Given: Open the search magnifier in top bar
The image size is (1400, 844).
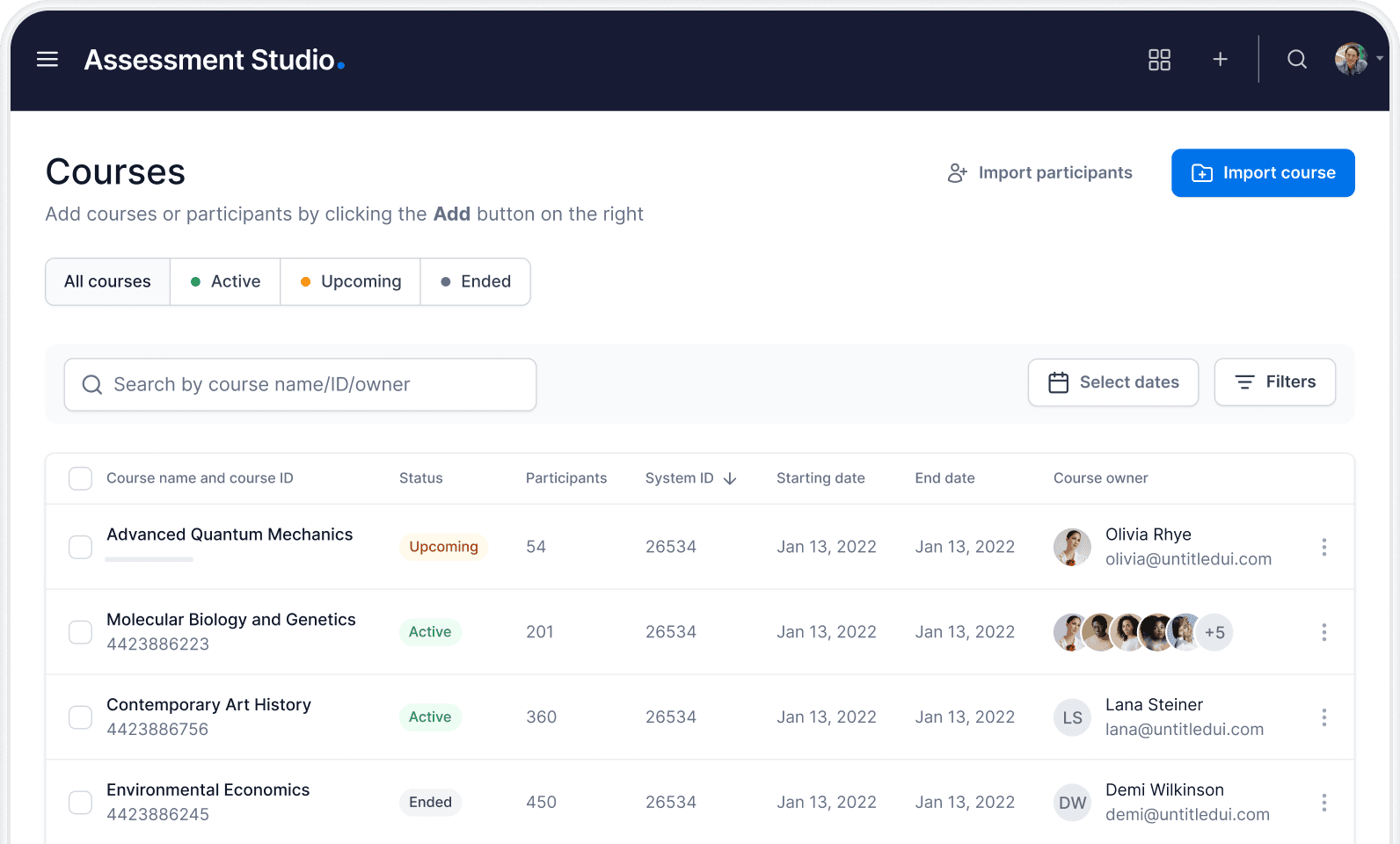Looking at the screenshot, I should tap(1296, 59).
